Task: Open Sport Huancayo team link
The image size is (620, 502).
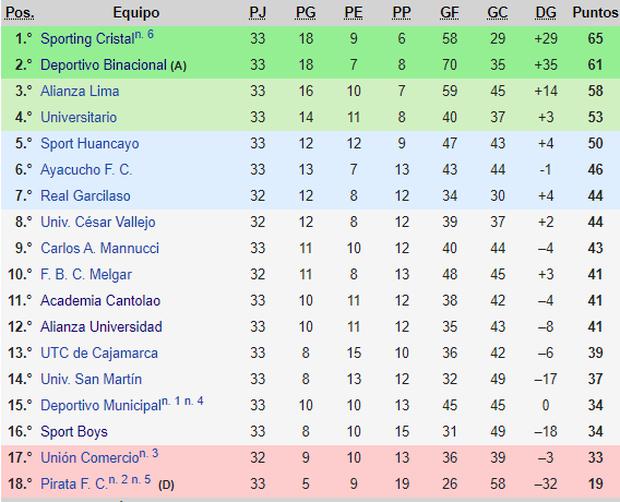Action: pyautogui.click(x=90, y=144)
